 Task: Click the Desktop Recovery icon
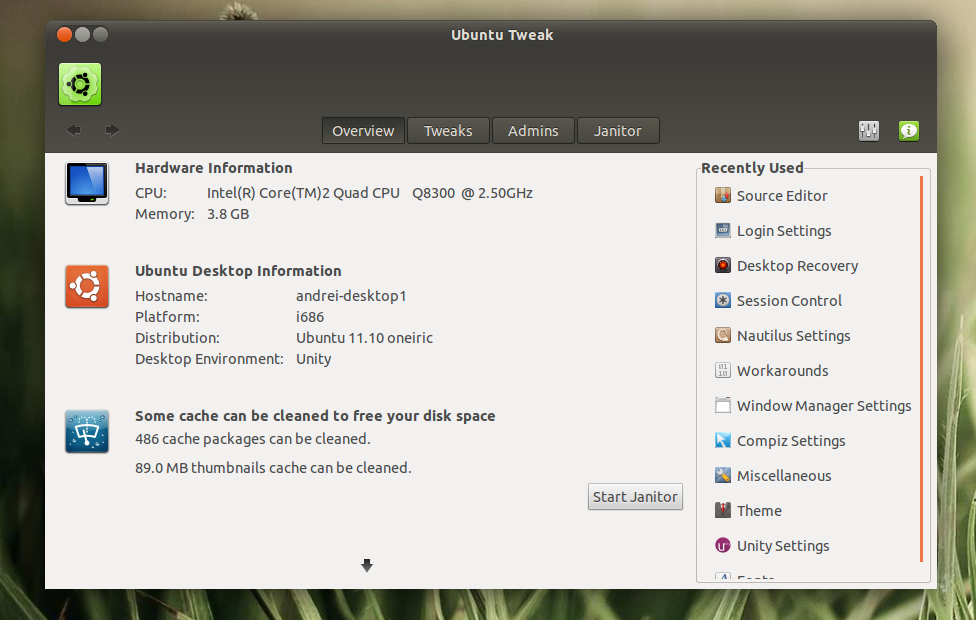723,266
